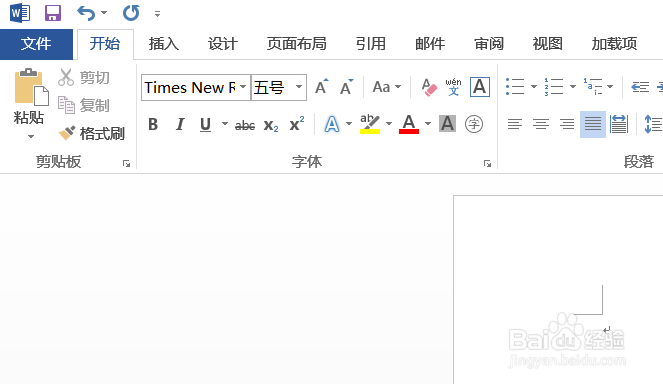The width and height of the screenshot is (663, 384).
Task: Switch to the 插入 tab
Action: [164, 44]
